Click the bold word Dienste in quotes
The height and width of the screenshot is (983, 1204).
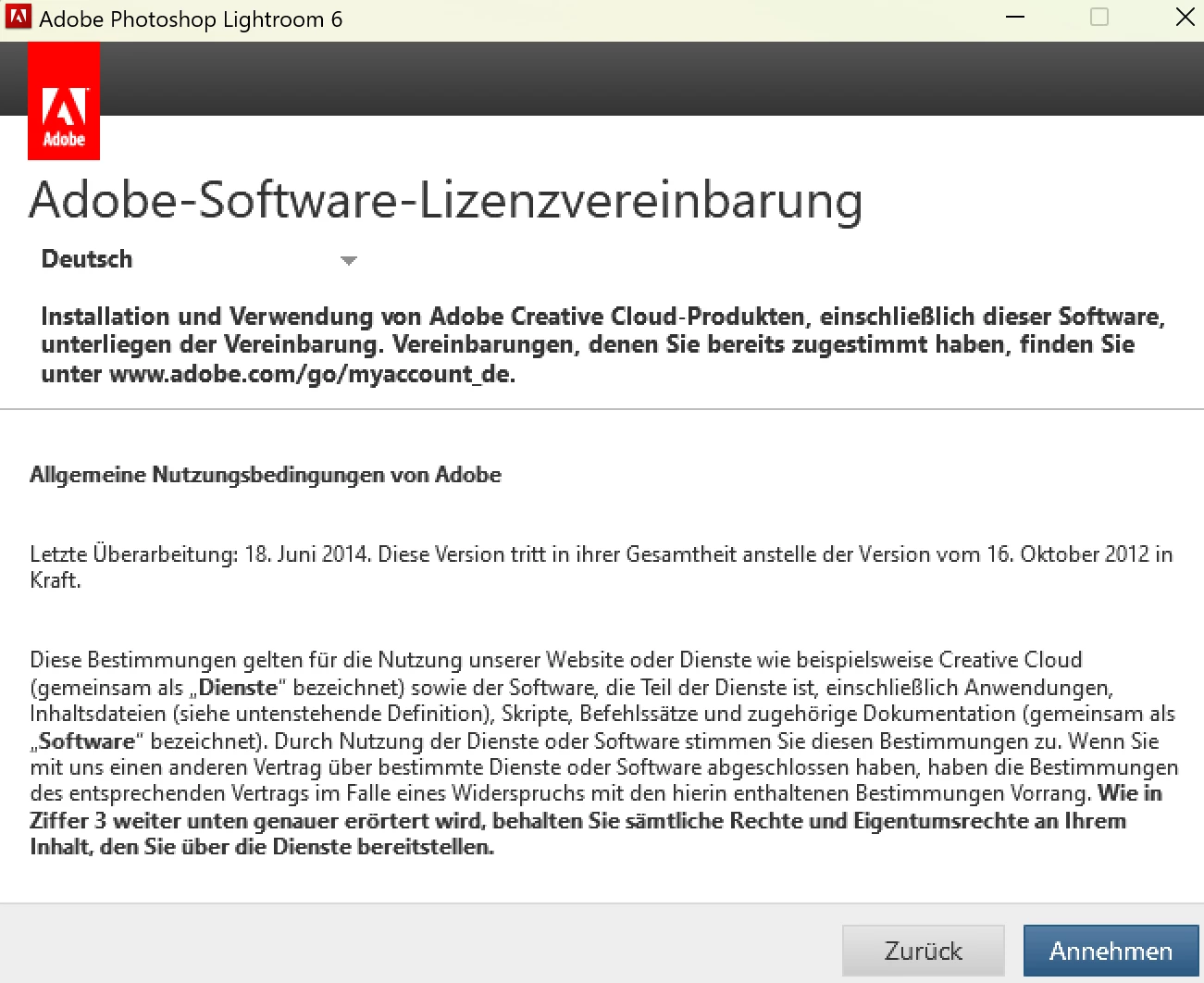click(238, 687)
